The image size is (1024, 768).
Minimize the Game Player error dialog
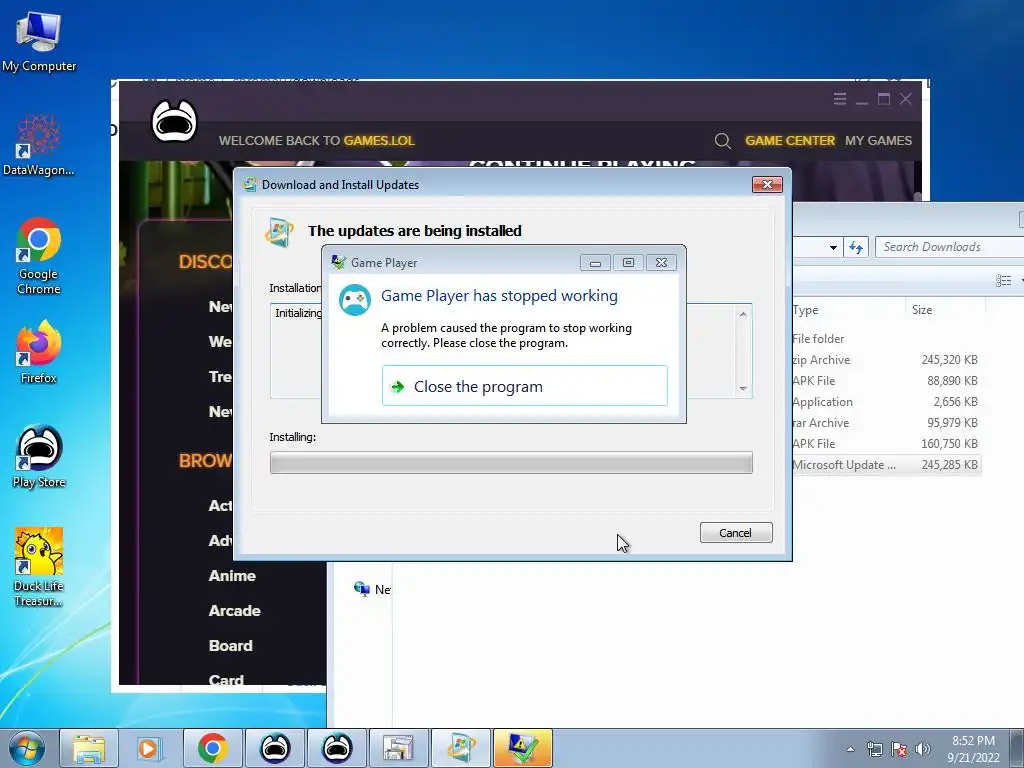click(x=595, y=263)
